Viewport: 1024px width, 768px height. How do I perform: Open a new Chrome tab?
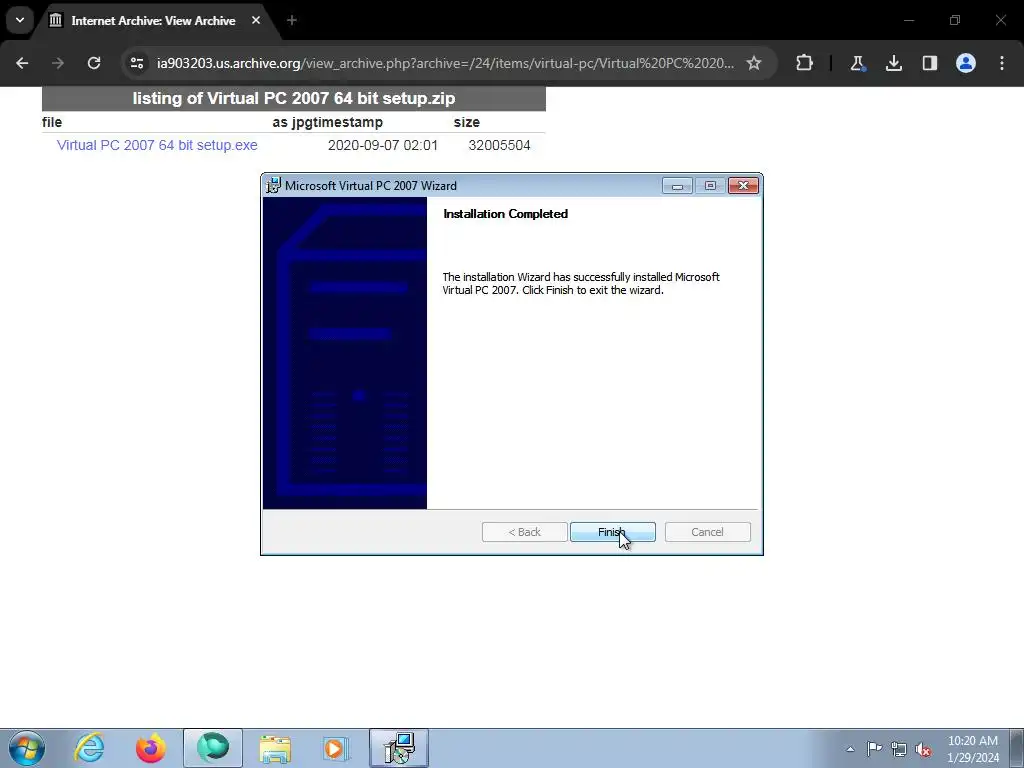(x=292, y=20)
